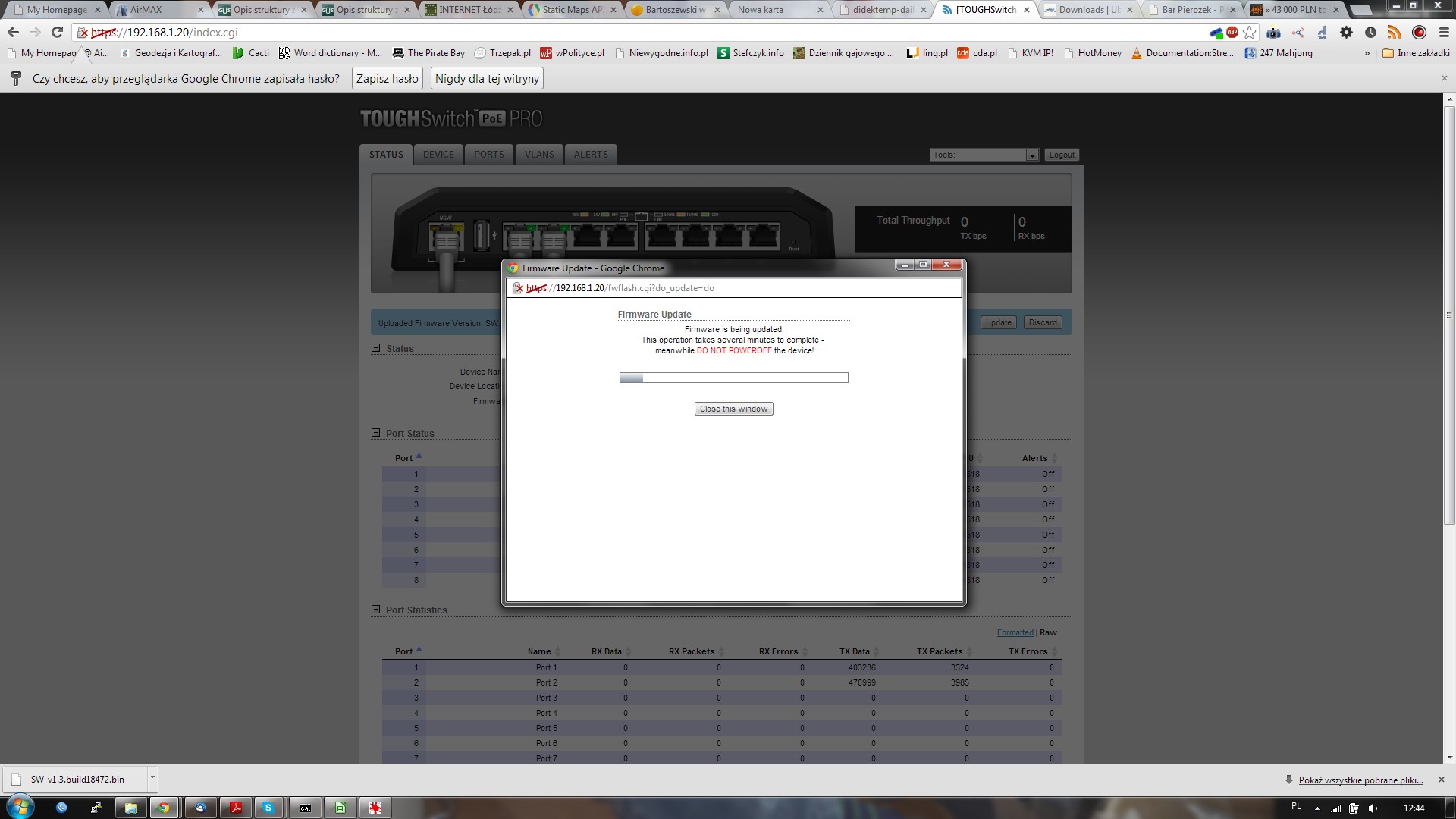The image size is (1456, 819).
Task: Click the gear extension icon in Chrome toolbar
Action: [x=1346, y=33]
